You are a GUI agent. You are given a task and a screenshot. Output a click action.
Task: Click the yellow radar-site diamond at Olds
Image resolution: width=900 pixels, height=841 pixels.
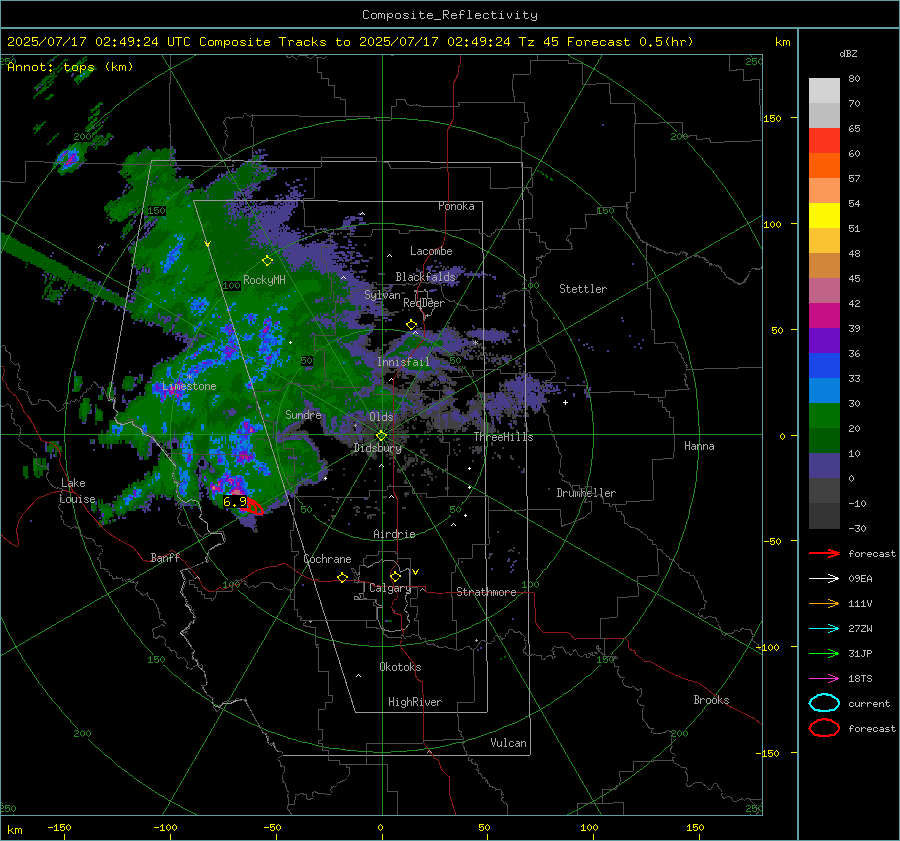(x=381, y=436)
